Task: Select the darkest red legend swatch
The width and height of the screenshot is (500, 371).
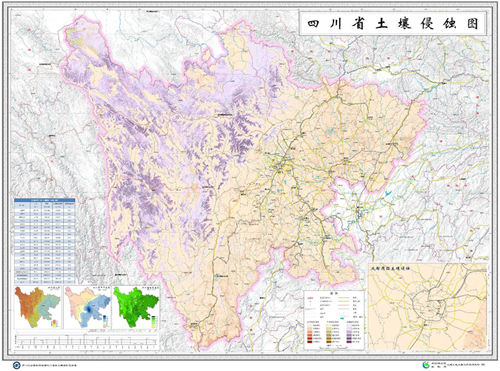Action: (310, 342)
